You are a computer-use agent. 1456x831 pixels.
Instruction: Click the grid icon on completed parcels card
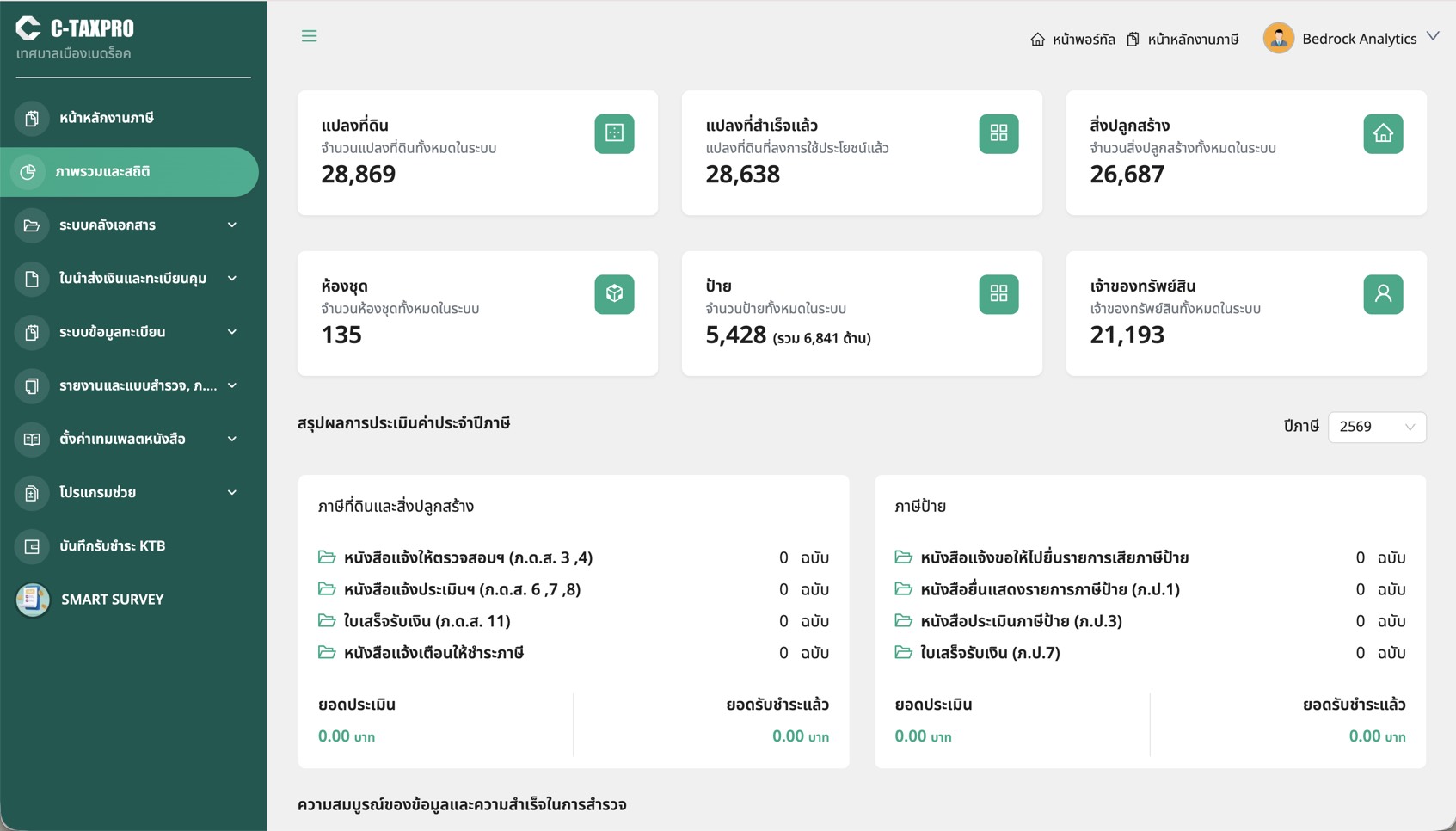tap(998, 133)
